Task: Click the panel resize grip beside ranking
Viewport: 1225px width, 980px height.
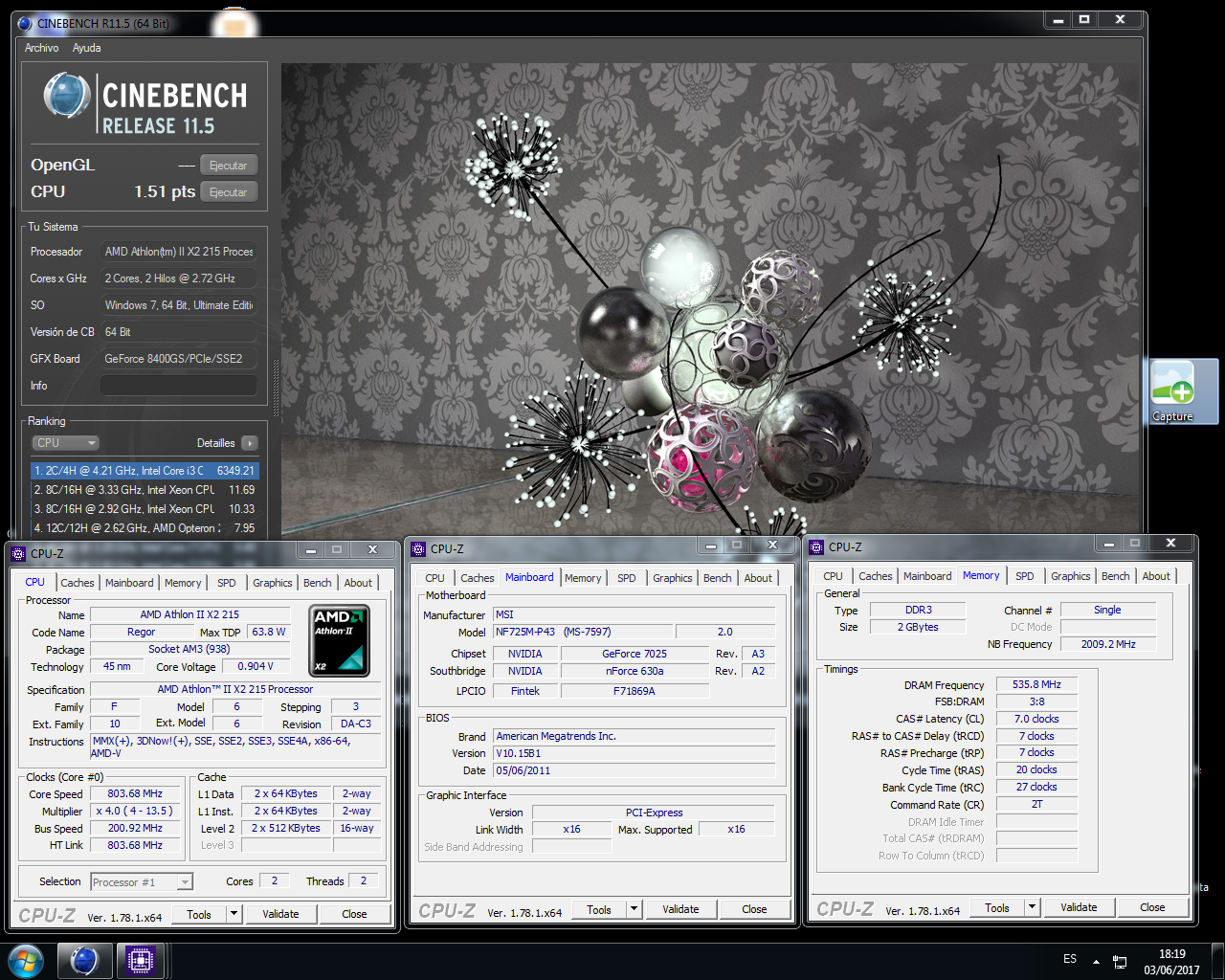Action: click(x=277, y=388)
